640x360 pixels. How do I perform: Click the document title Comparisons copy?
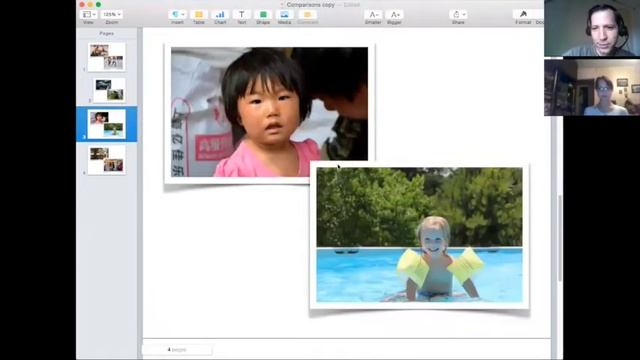310,5
